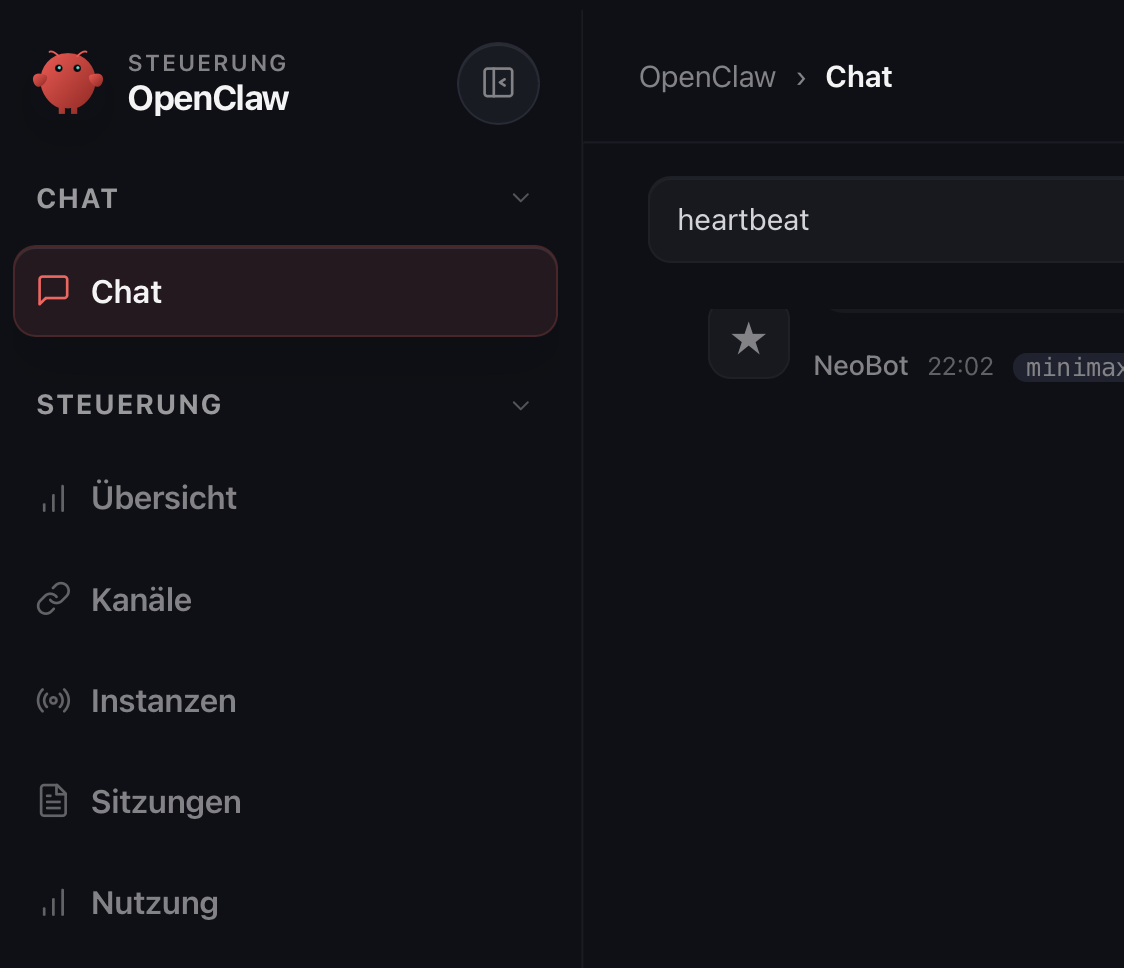Click the OpenClaw red mascot logo
The image size is (1124, 968).
click(x=67, y=82)
